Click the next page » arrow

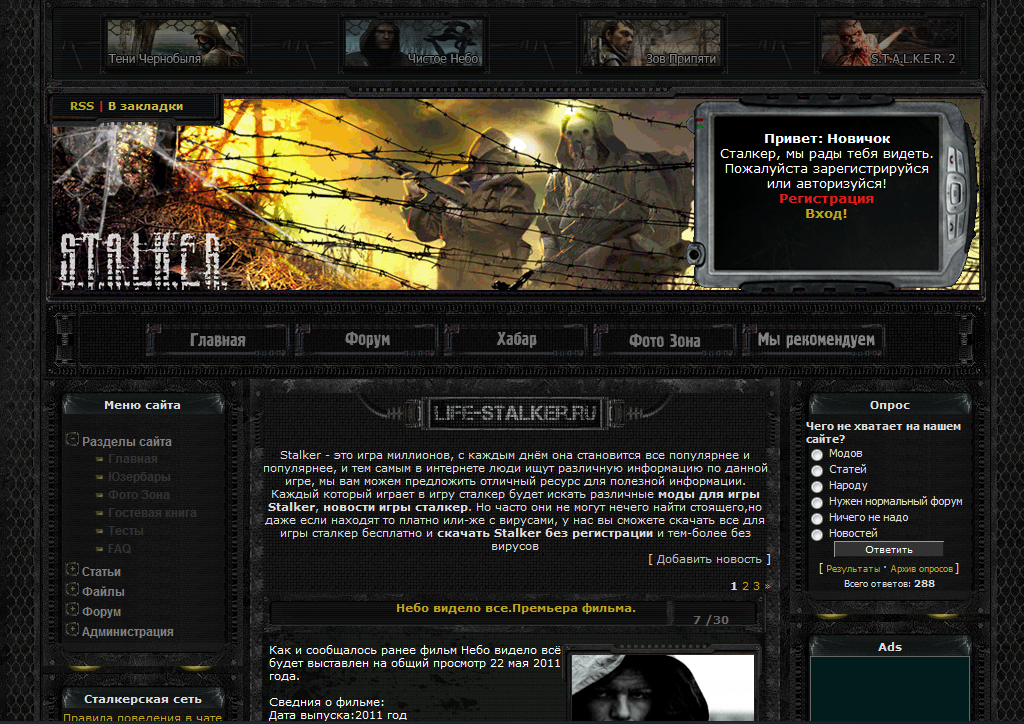click(767, 586)
